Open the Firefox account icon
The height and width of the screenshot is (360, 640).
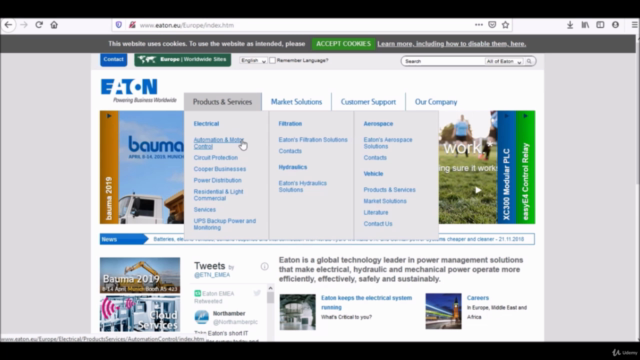(616, 25)
